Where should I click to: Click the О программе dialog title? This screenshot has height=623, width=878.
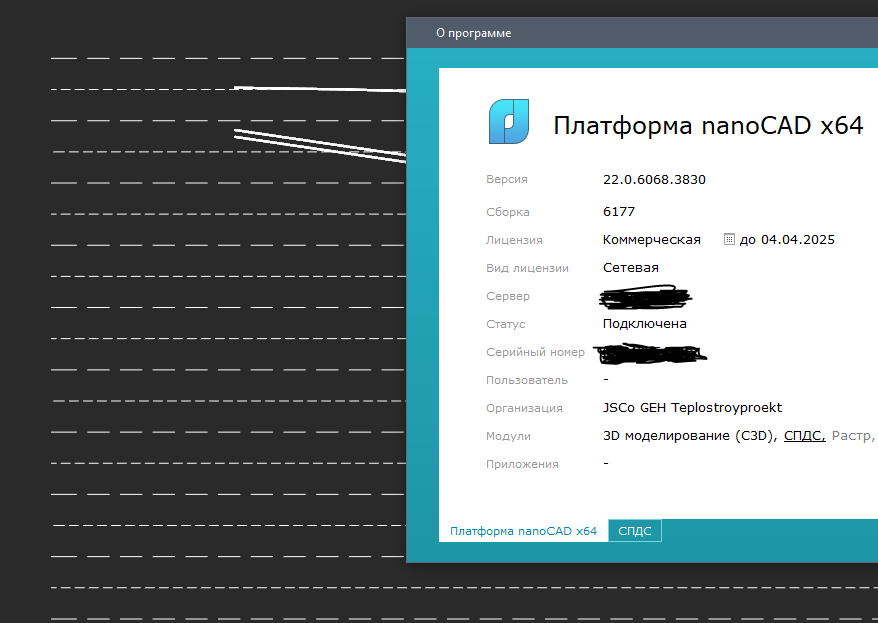tap(474, 33)
